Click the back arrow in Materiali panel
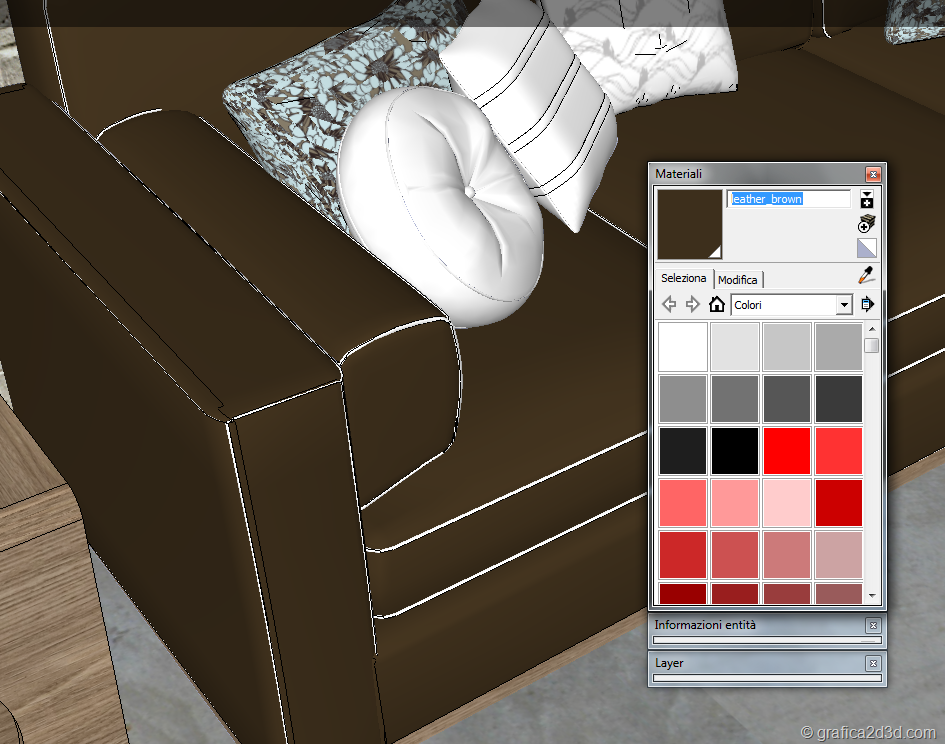945x744 pixels. [x=669, y=304]
